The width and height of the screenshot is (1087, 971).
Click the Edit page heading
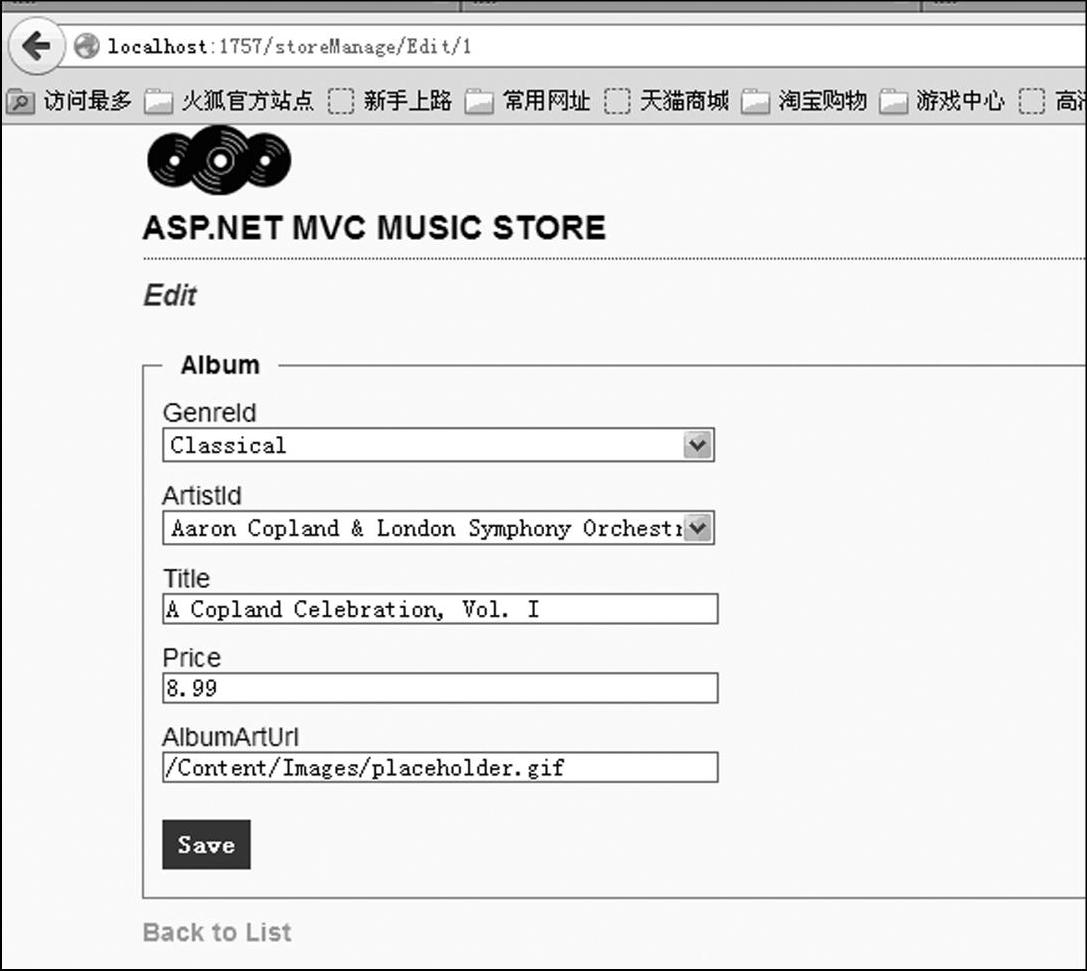[x=170, y=296]
